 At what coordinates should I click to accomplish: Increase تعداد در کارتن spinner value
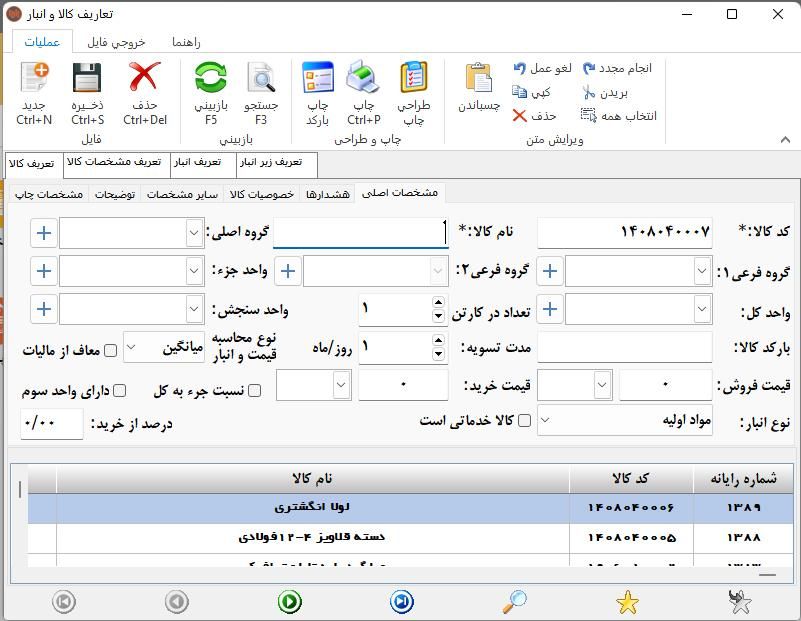438,302
